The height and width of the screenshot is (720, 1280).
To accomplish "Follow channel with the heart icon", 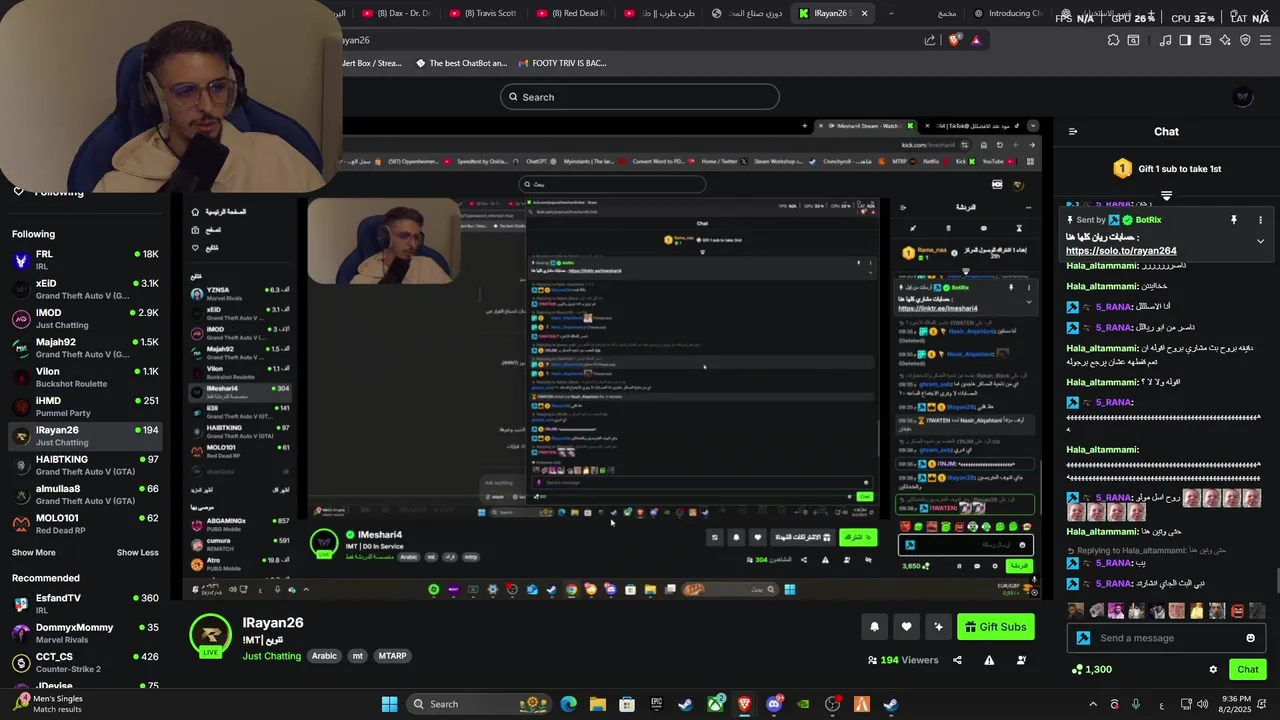I will coord(906,627).
